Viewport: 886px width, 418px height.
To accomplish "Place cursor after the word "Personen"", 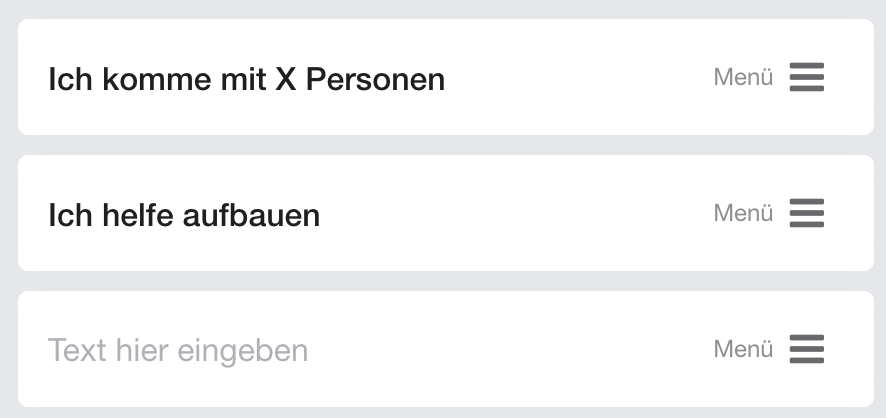I will (446, 78).
